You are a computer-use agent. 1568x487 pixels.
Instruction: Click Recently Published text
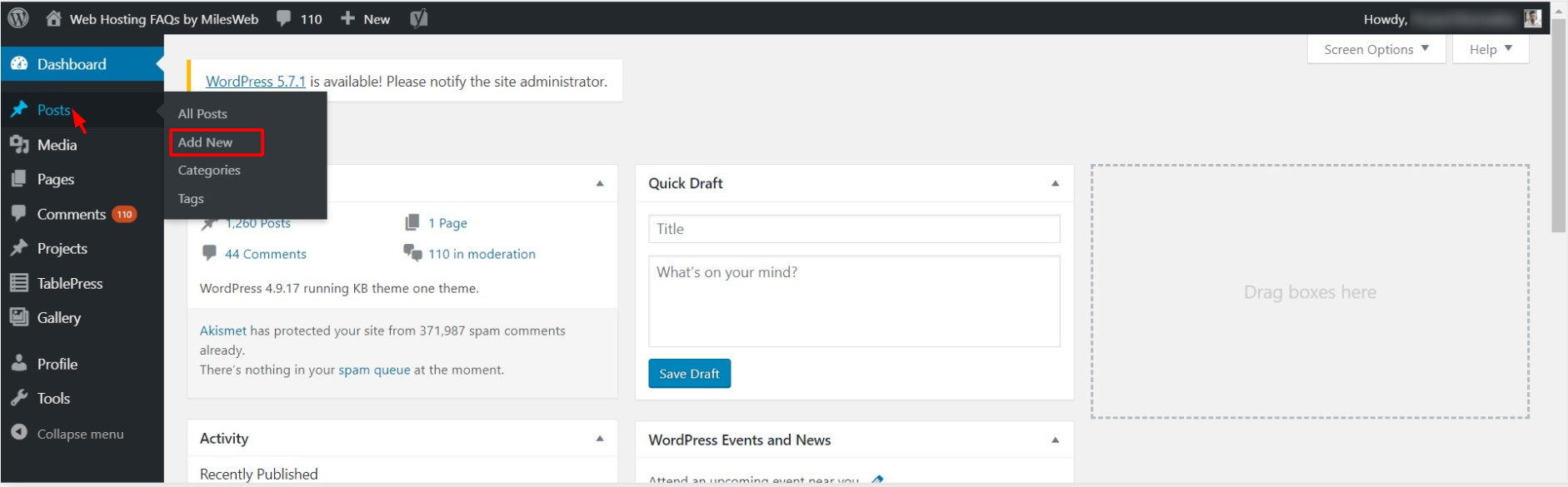(x=259, y=474)
